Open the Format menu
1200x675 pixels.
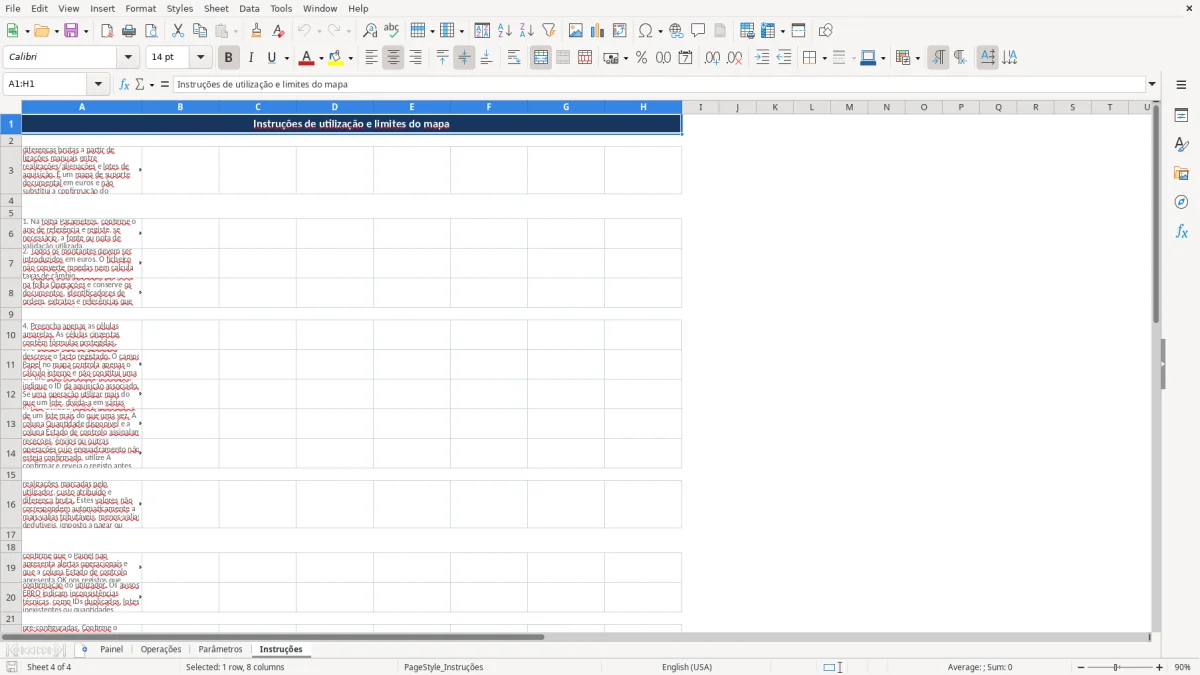click(141, 8)
